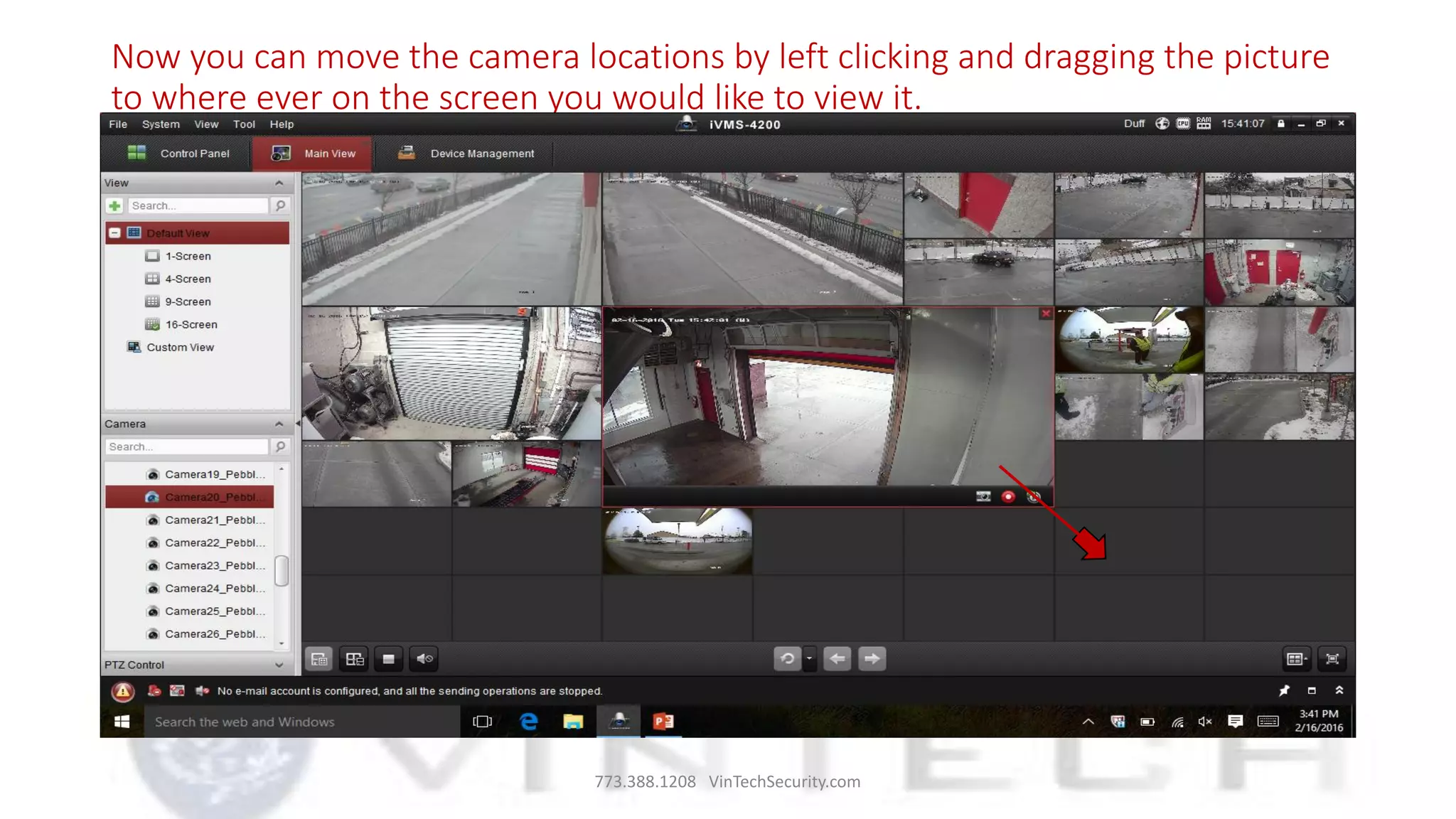This screenshot has width=1456, height=819.
Task: Click the lock icon in title bar
Action: (x=1281, y=124)
